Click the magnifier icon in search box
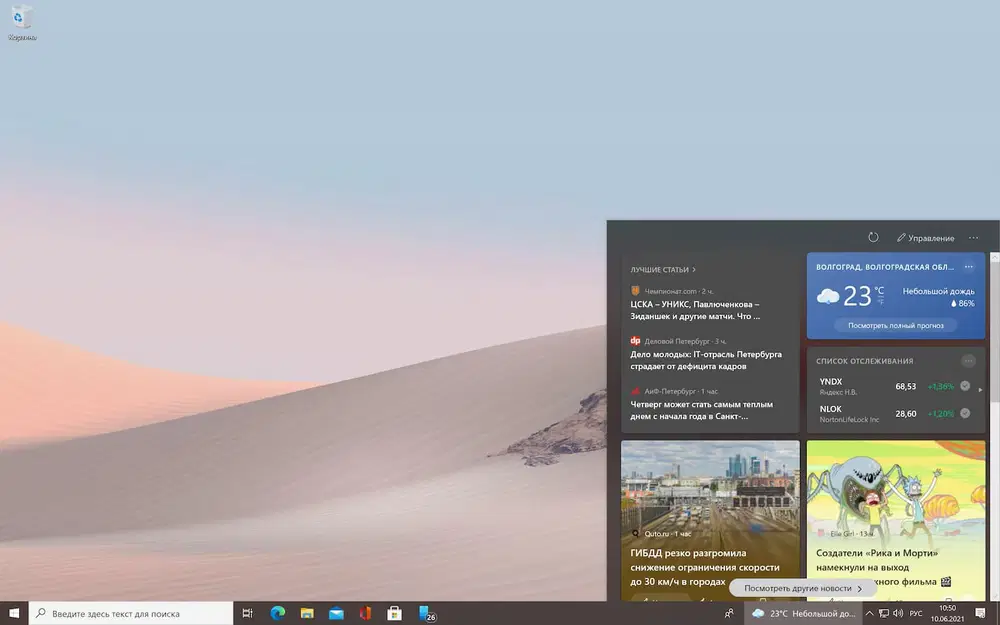 [41, 614]
